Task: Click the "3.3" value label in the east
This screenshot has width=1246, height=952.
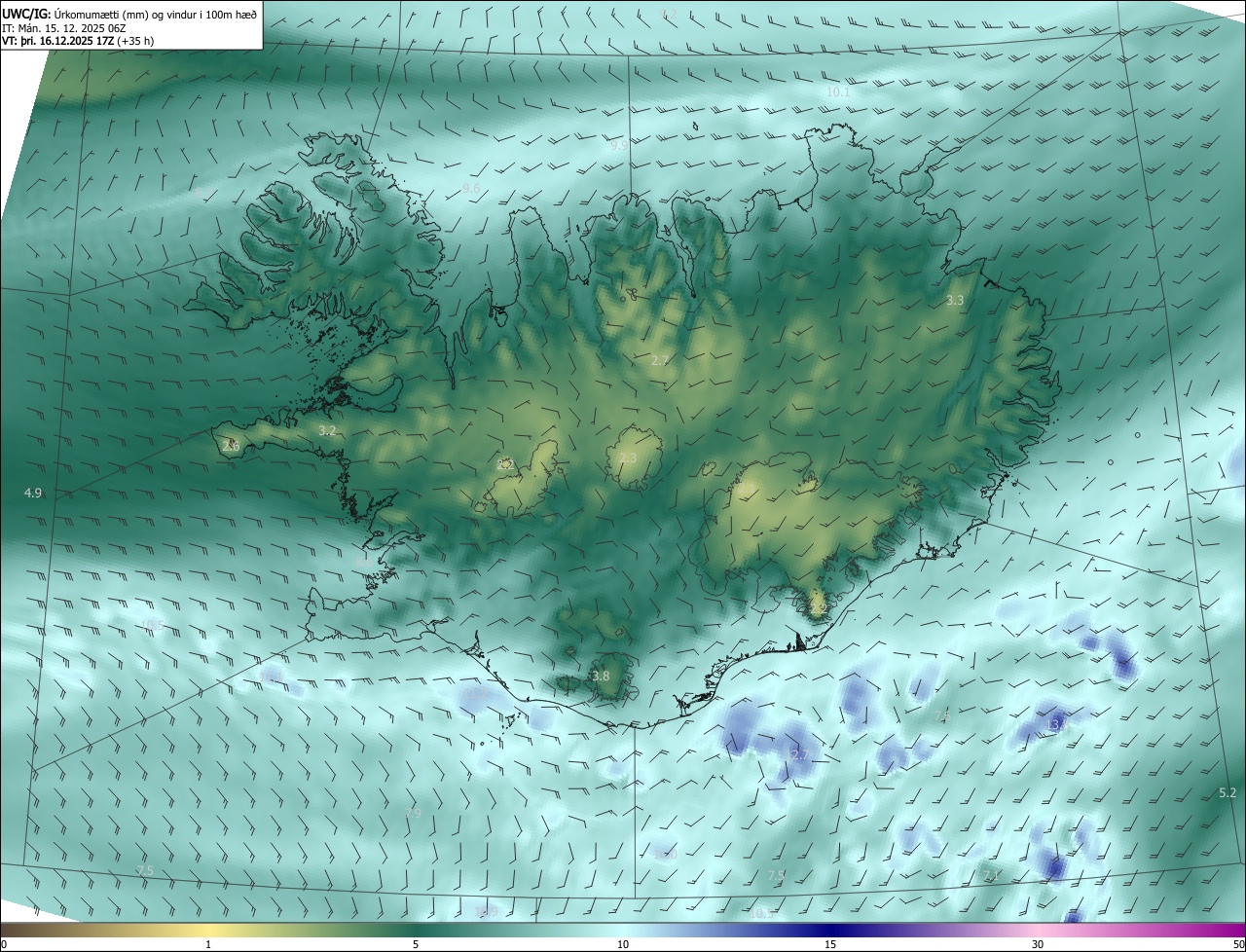Action: [x=955, y=301]
